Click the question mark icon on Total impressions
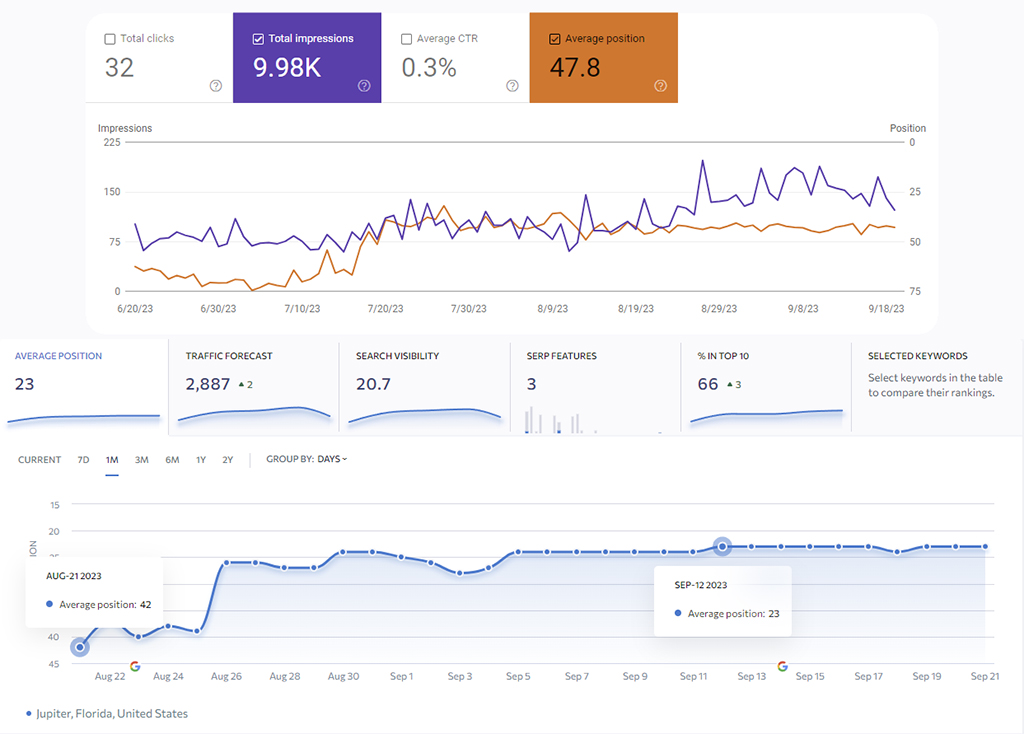Screen dimensions: 1024x734 click(x=364, y=86)
